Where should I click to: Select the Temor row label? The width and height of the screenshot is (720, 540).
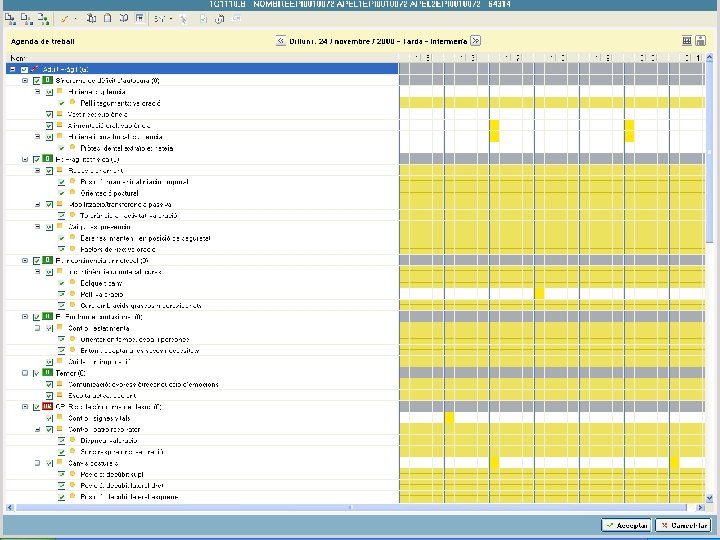point(71,373)
